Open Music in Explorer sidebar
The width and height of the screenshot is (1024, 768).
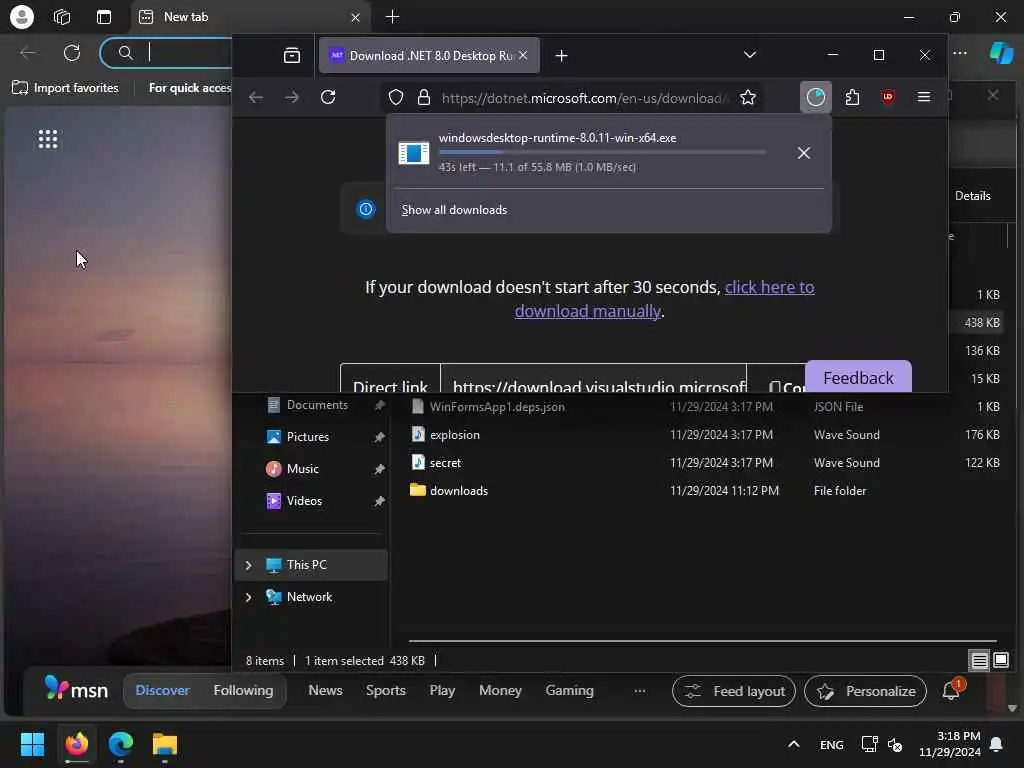pyautogui.click(x=302, y=469)
